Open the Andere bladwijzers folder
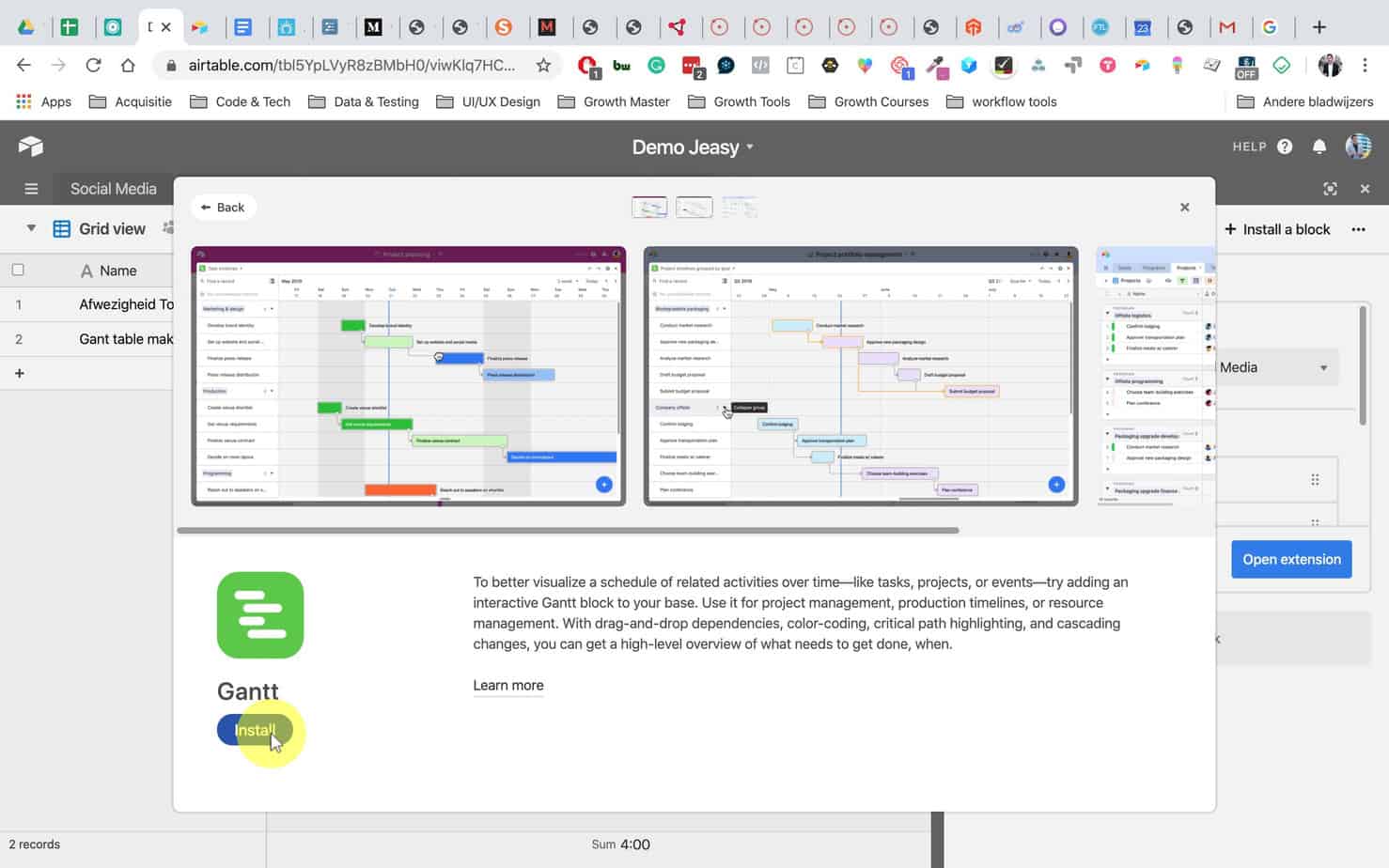1389x868 pixels. (x=1304, y=101)
